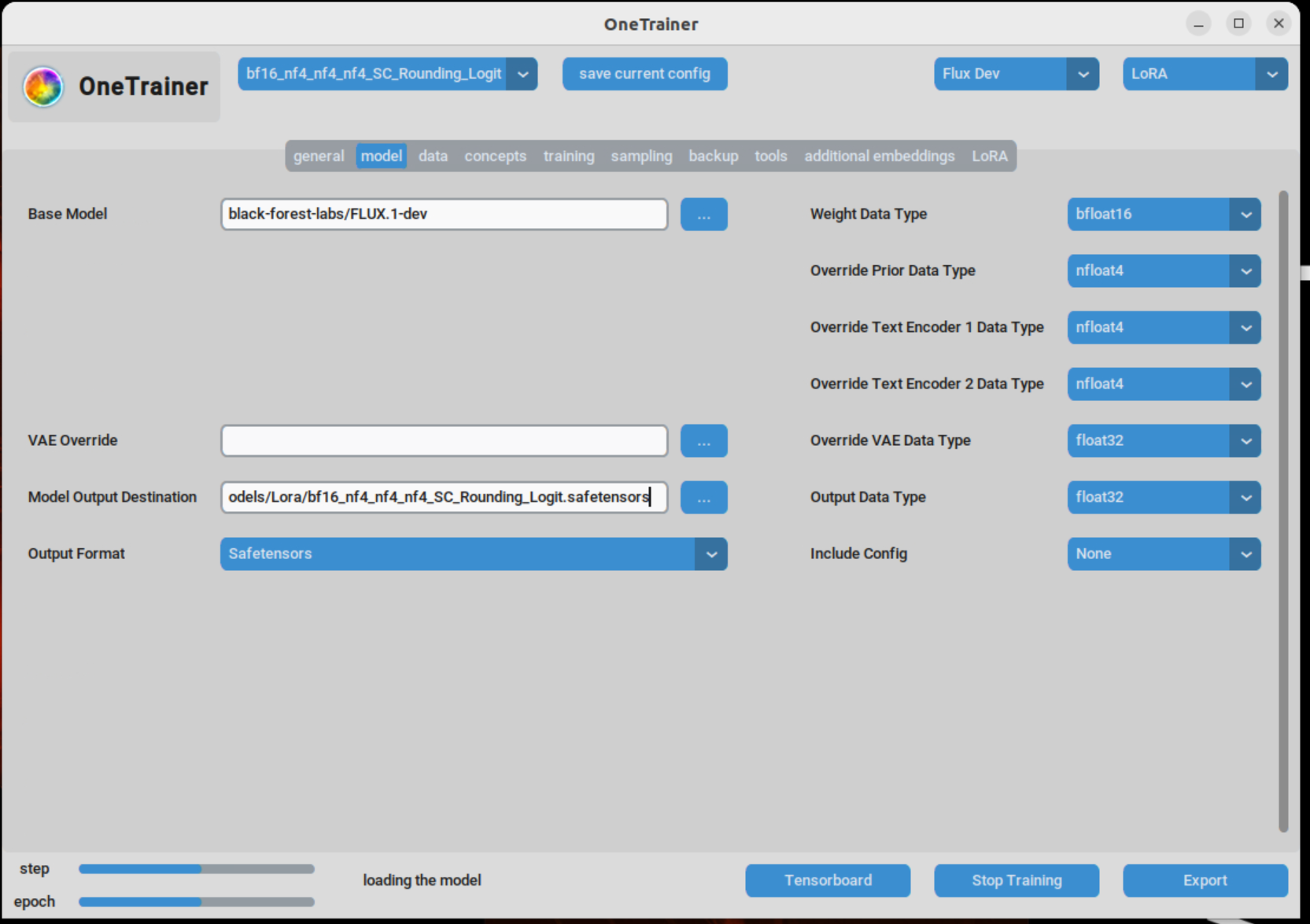
Task: Click the VAE Override input field
Action: pos(445,440)
